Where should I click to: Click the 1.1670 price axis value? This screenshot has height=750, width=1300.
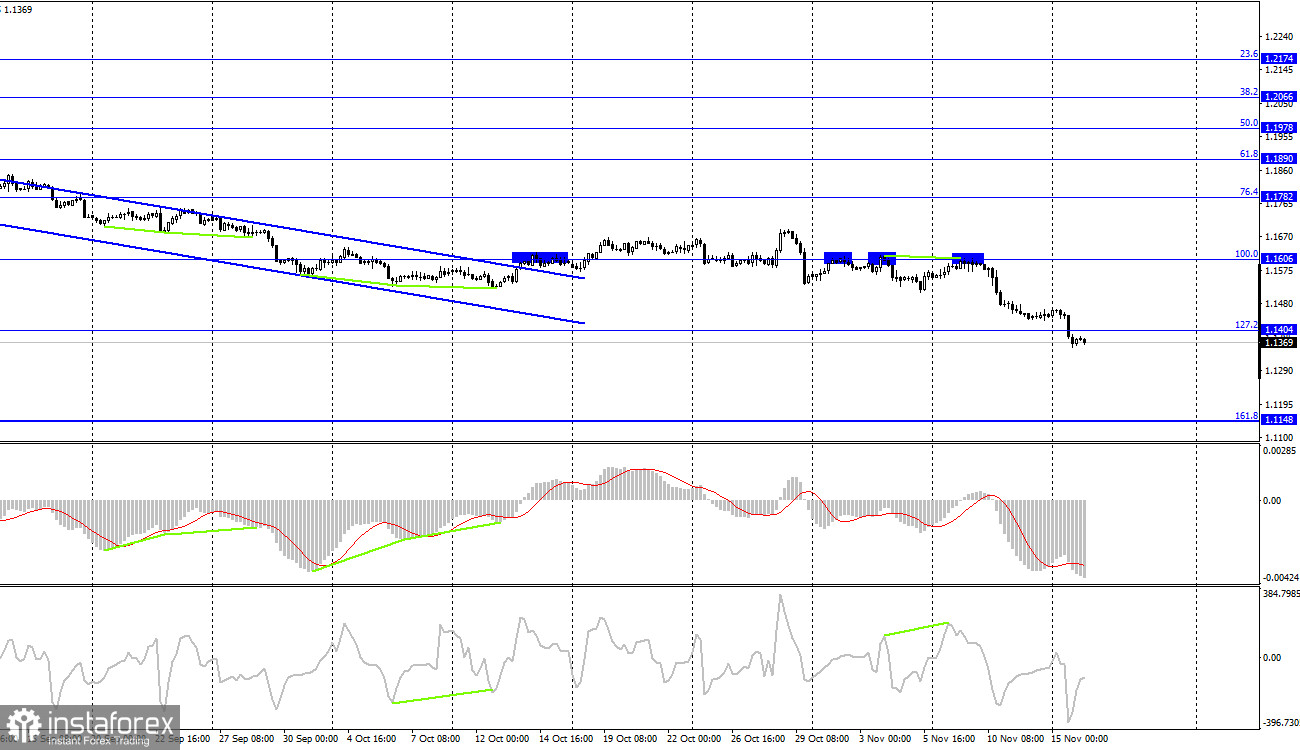click(1280, 237)
